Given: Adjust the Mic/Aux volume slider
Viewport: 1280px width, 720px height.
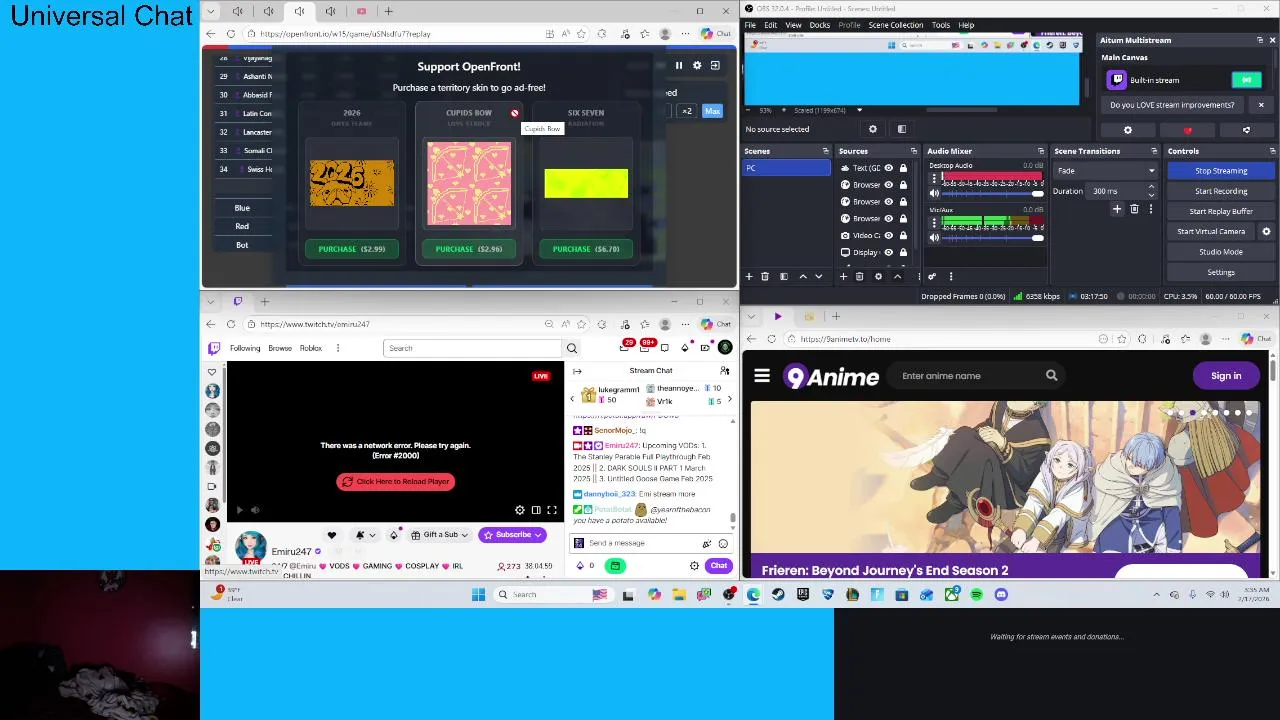Looking at the screenshot, I should pyautogui.click(x=992, y=237).
